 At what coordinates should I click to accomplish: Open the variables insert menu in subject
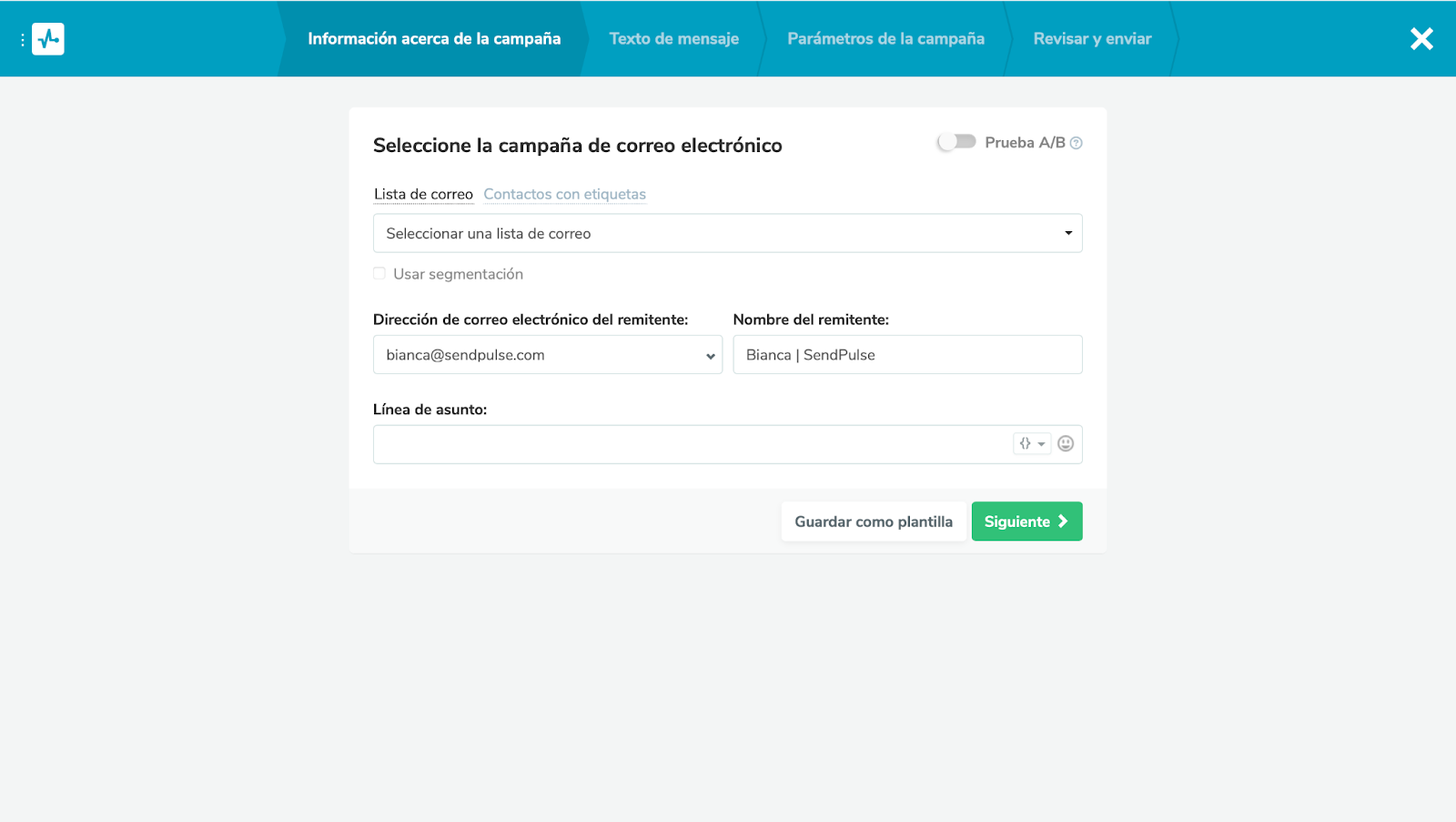1032,443
